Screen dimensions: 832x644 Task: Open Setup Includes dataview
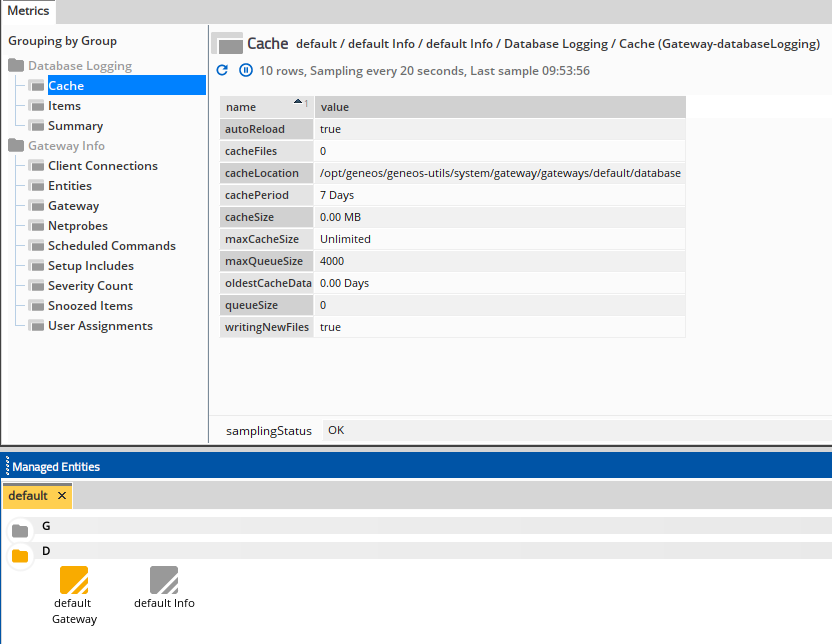(x=91, y=266)
